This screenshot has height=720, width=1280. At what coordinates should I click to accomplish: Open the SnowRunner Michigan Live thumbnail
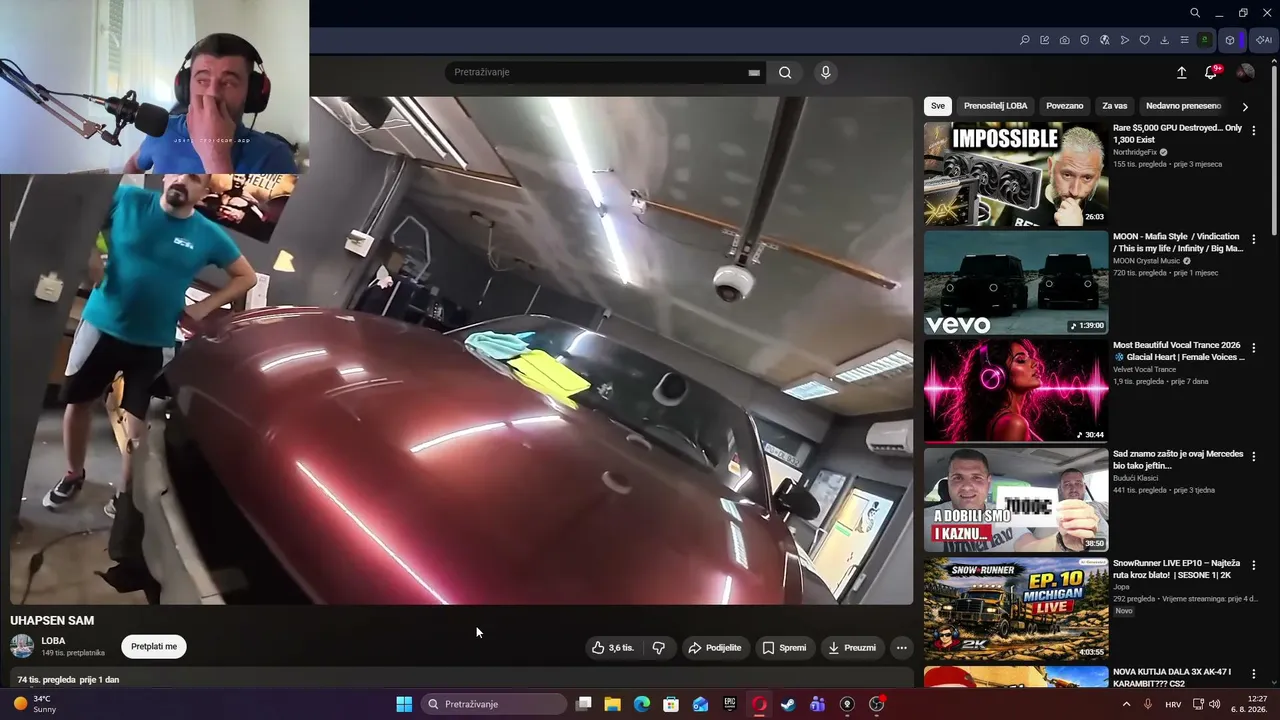click(x=1016, y=609)
